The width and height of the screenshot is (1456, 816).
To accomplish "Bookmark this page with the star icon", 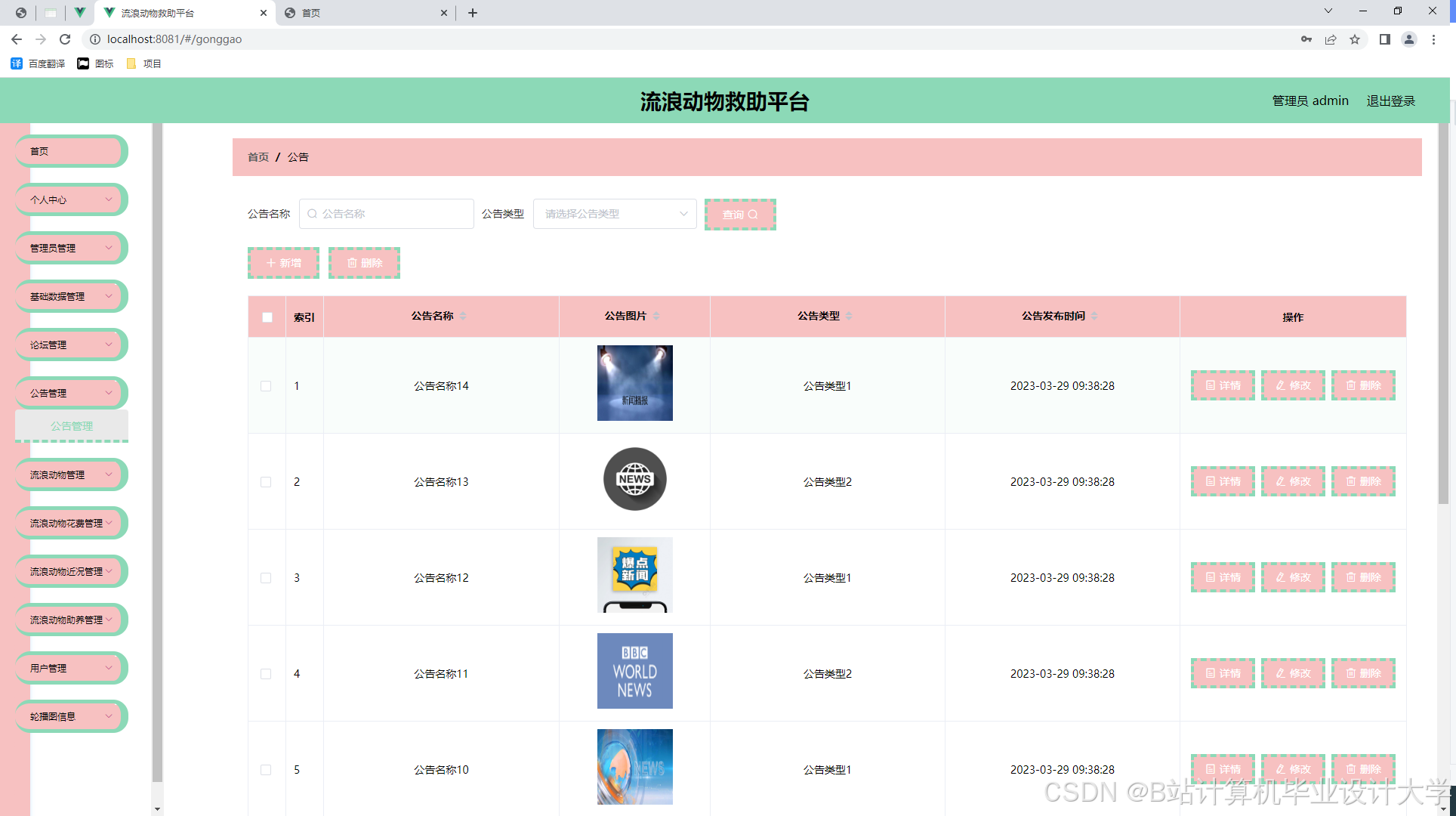I will click(1355, 39).
